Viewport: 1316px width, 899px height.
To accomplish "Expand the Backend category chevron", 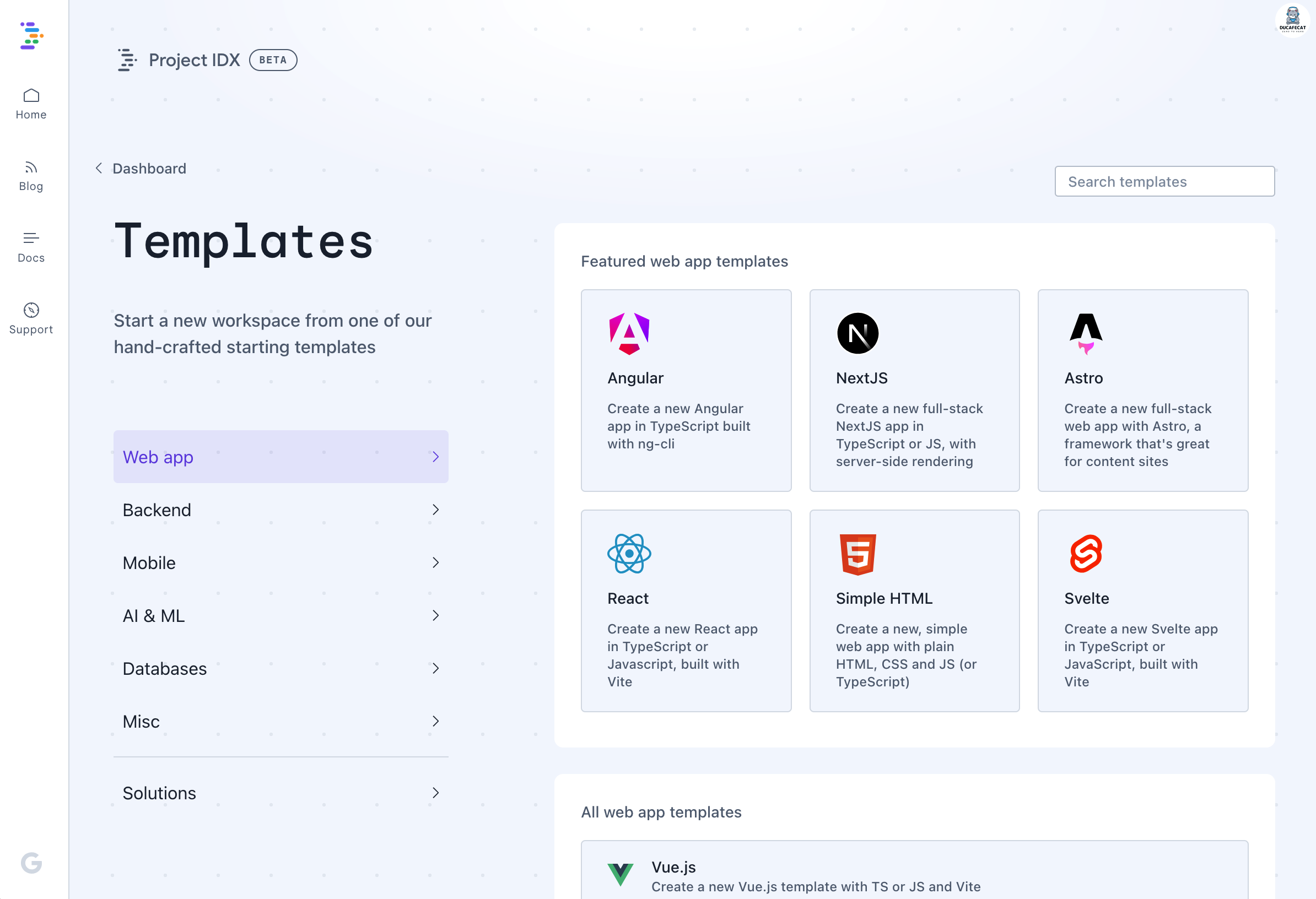I will coord(435,510).
